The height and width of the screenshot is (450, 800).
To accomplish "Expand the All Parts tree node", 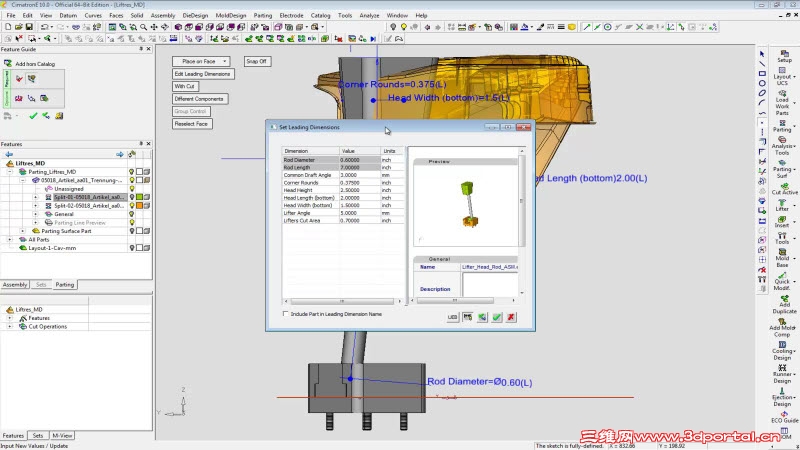I will click(x=10, y=239).
